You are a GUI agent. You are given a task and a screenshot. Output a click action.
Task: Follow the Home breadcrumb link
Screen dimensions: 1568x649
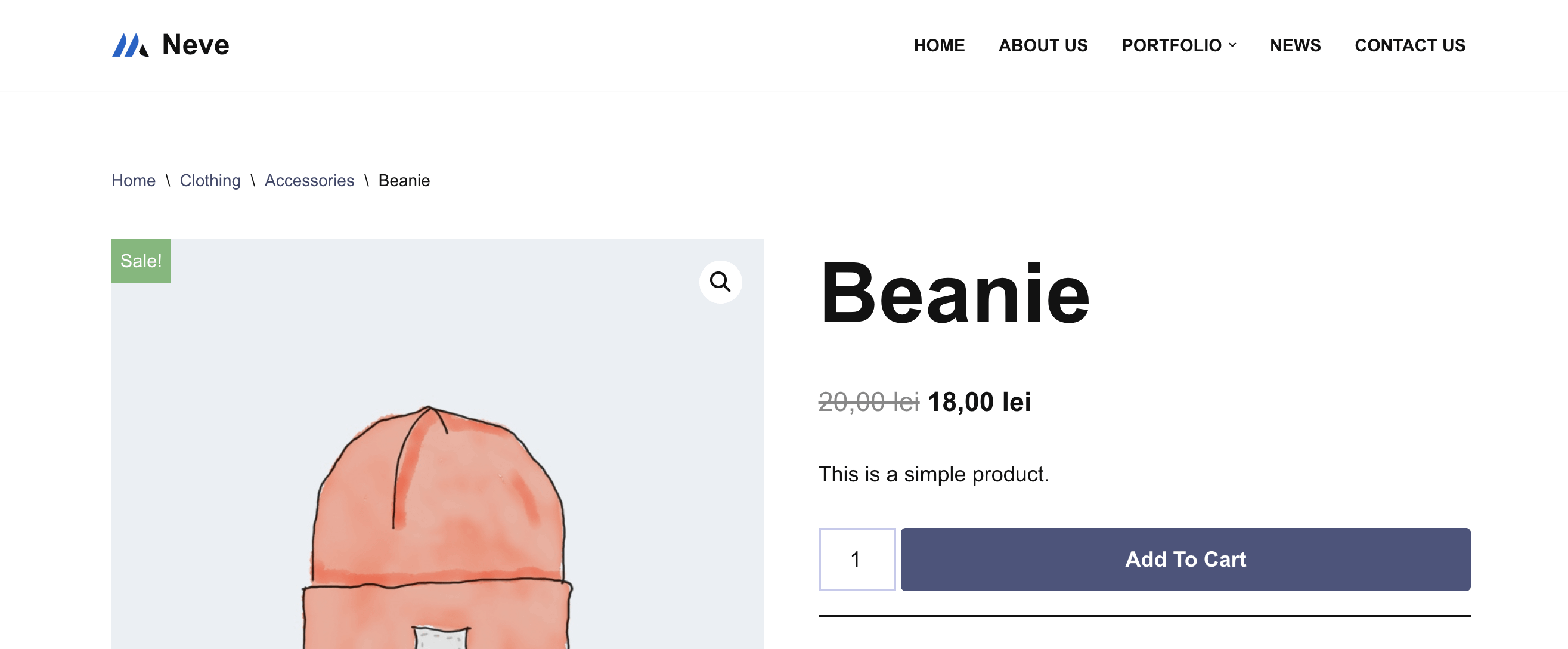pos(134,180)
